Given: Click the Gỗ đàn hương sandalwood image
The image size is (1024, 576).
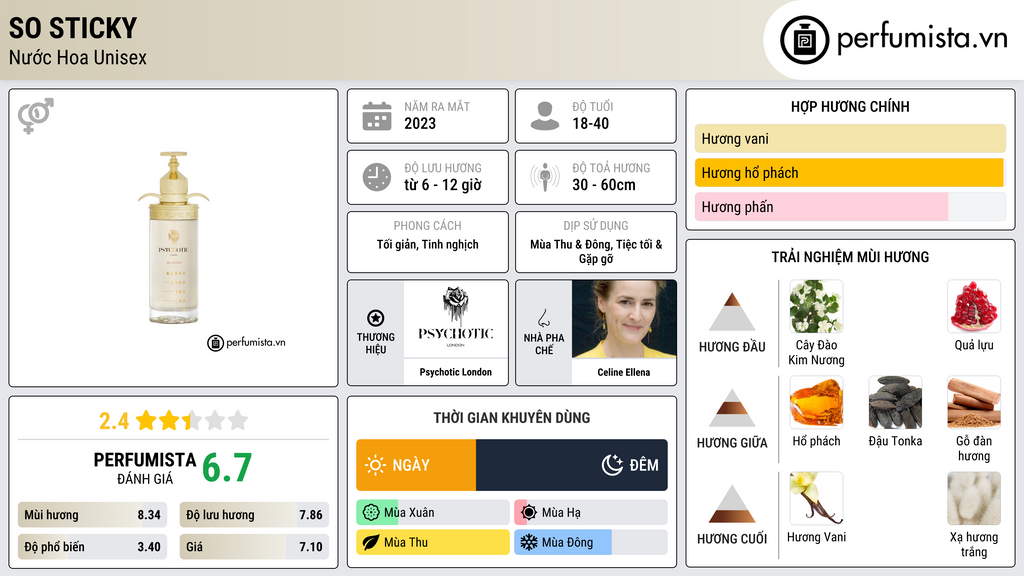Looking at the screenshot, I should pos(974,402).
